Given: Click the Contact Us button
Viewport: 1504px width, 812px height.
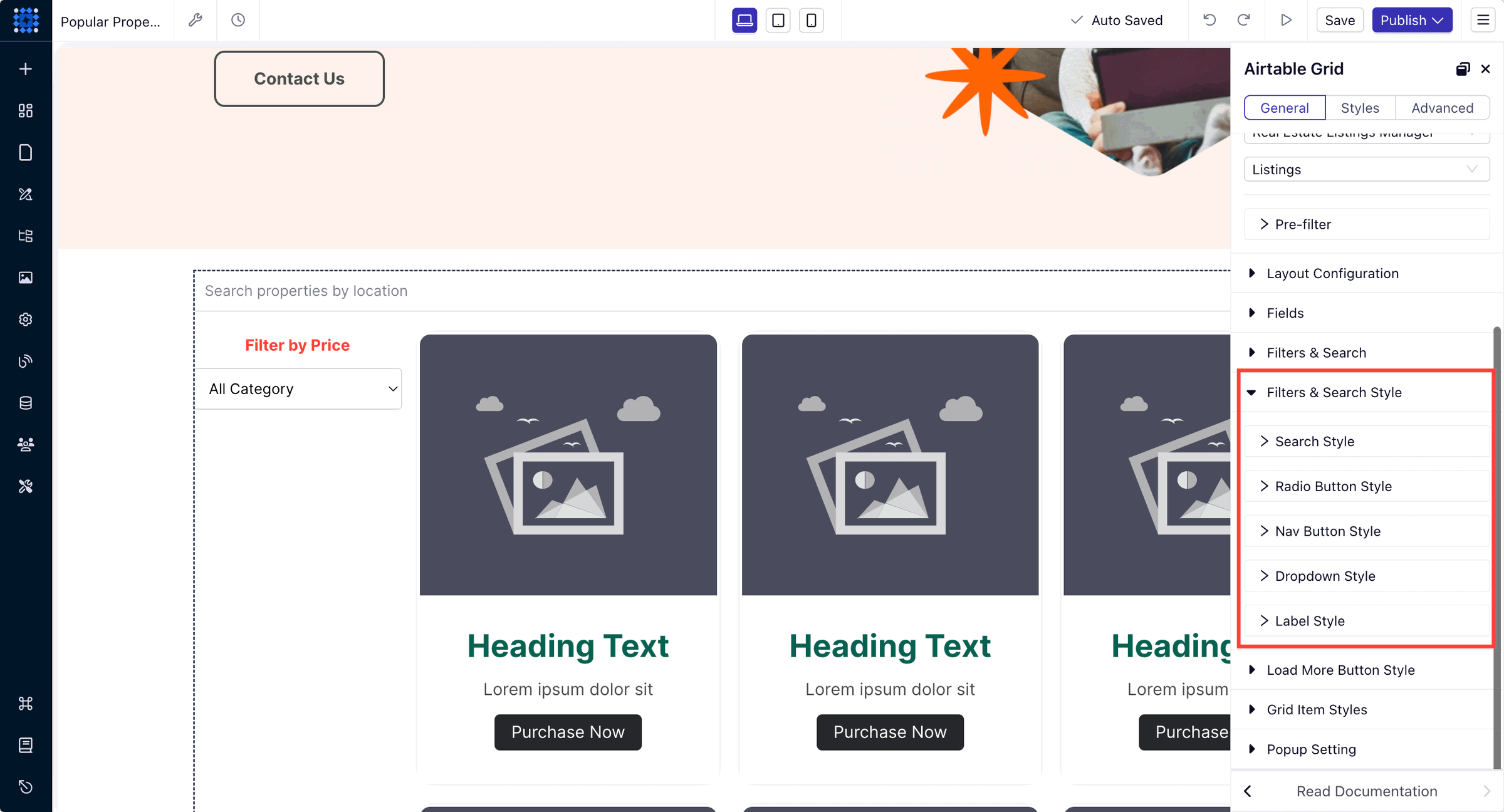Looking at the screenshot, I should [299, 78].
